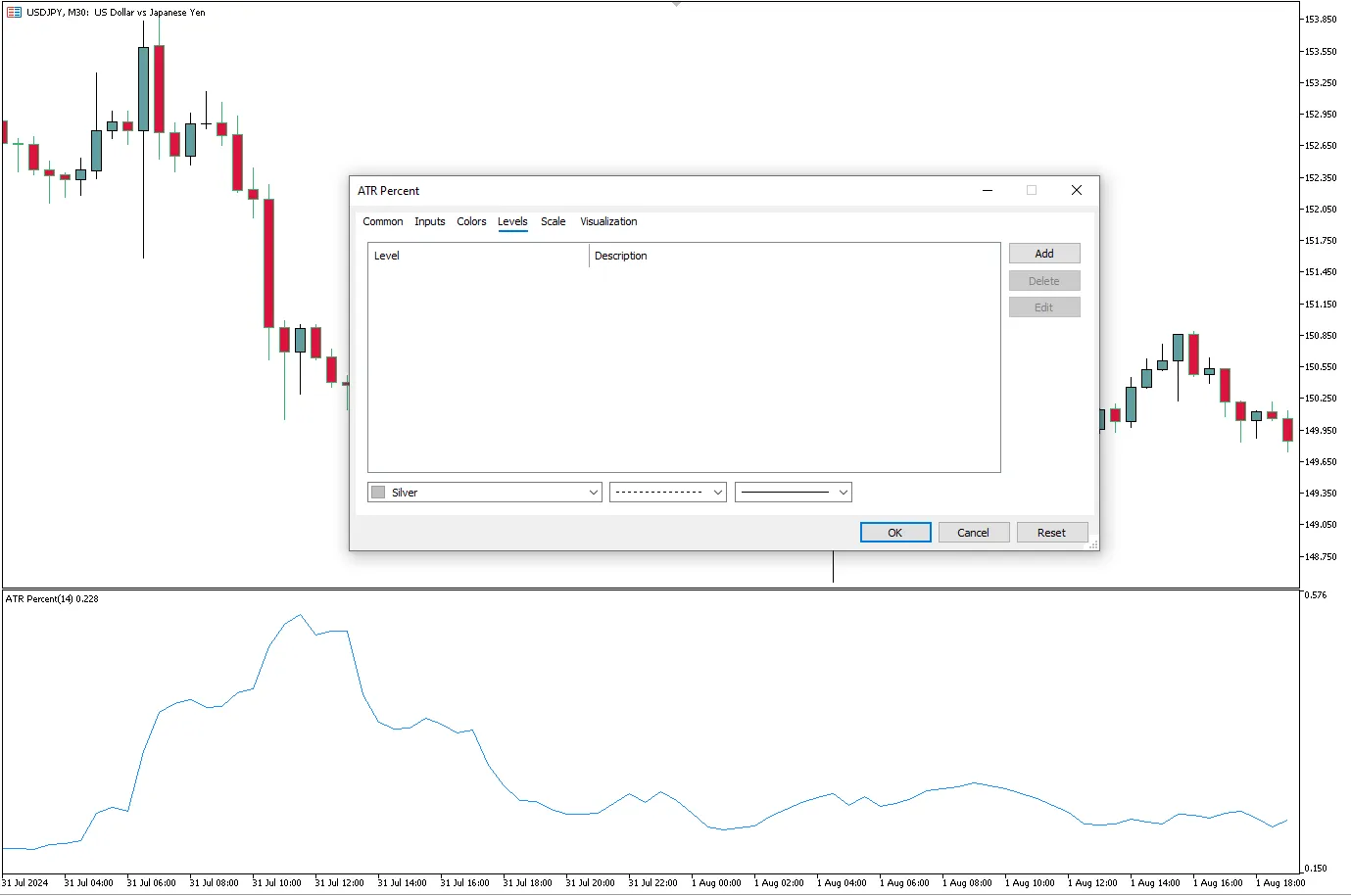Screen dimensions: 1351x896
Task: Open the Visualization tab
Action: pos(608,222)
